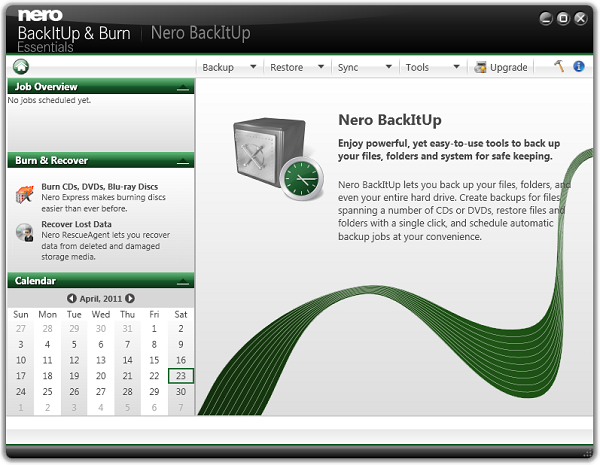Click the Nero BackItUp heading
The width and height of the screenshot is (600, 465).
click(390, 120)
